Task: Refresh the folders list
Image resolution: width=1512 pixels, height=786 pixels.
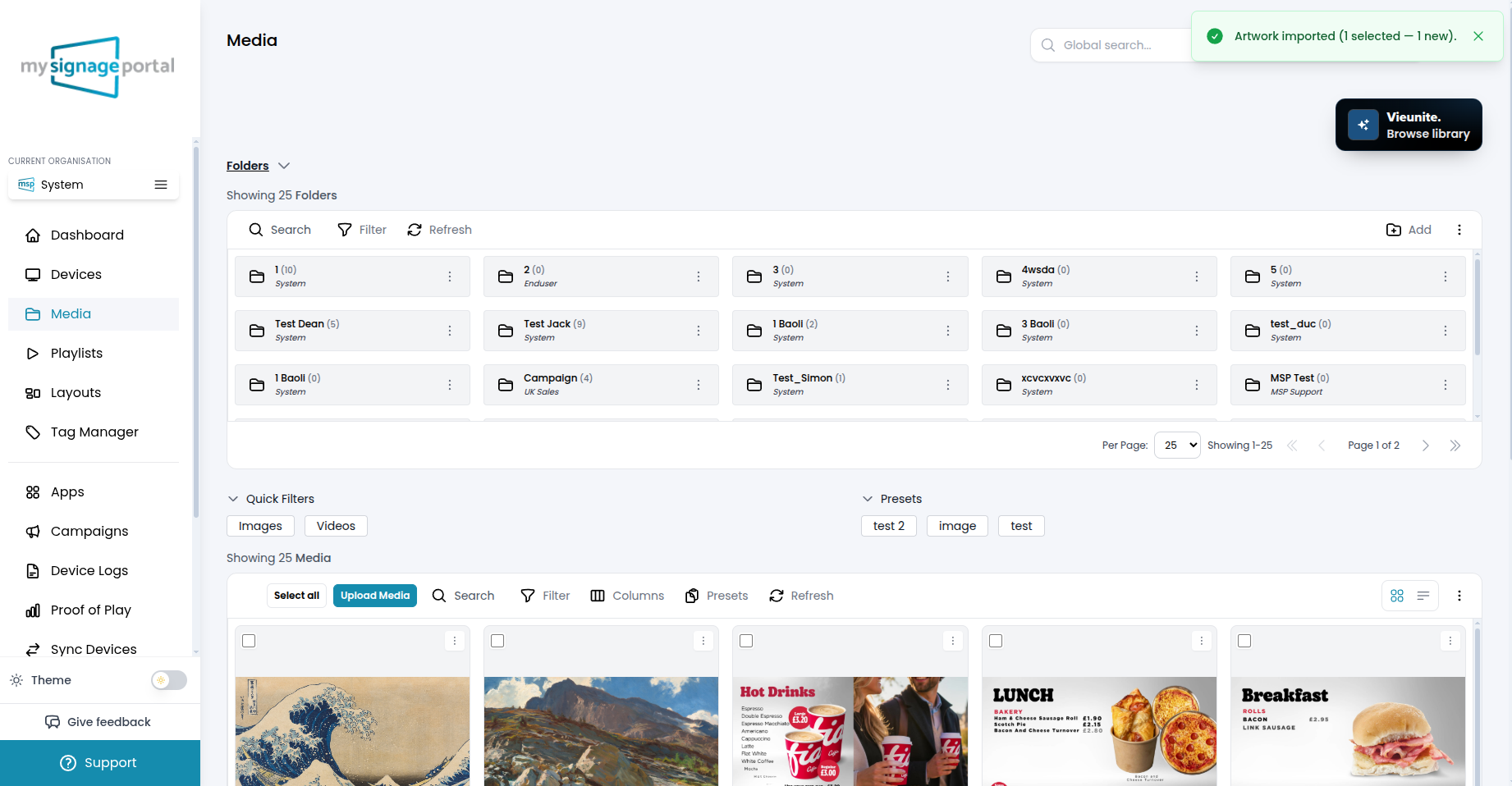Action: pos(439,230)
